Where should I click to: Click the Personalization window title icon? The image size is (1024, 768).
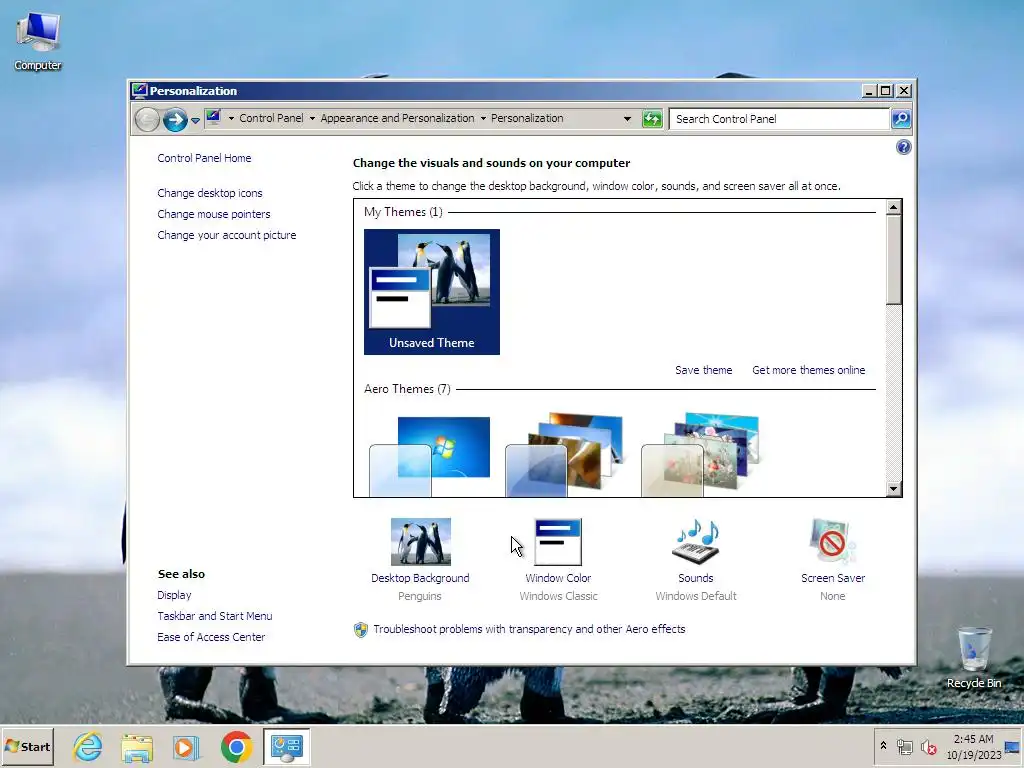[x=139, y=91]
